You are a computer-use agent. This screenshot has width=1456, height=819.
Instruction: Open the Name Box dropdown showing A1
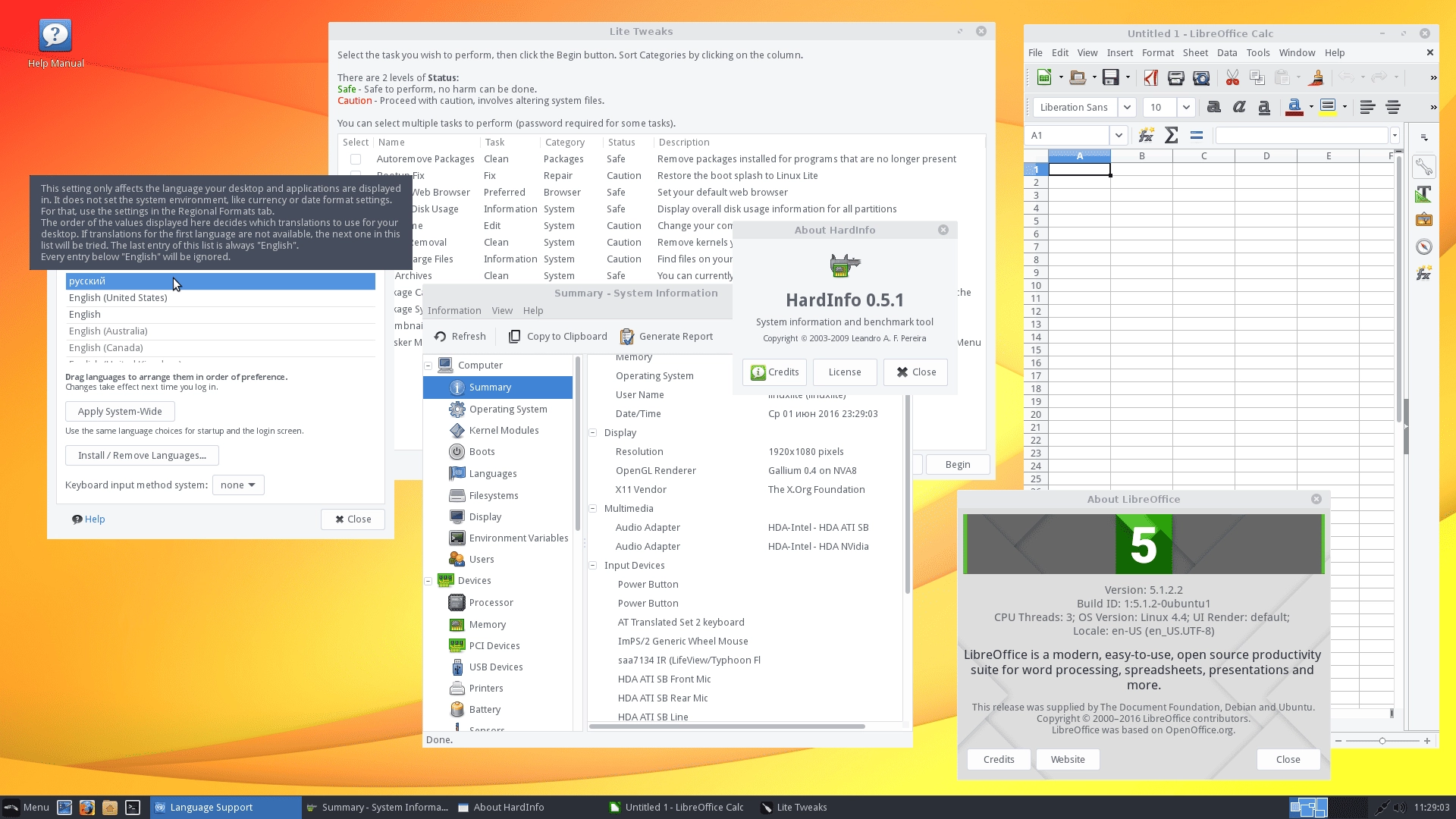(x=1119, y=135)
